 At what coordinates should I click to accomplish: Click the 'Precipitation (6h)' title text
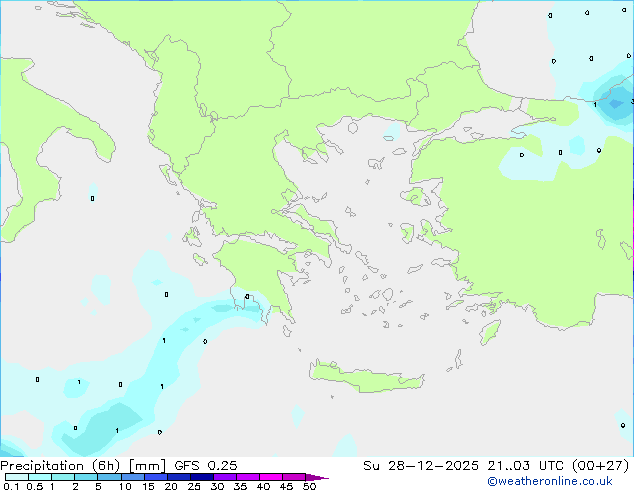pyautogui.click(x=60, y=466)
